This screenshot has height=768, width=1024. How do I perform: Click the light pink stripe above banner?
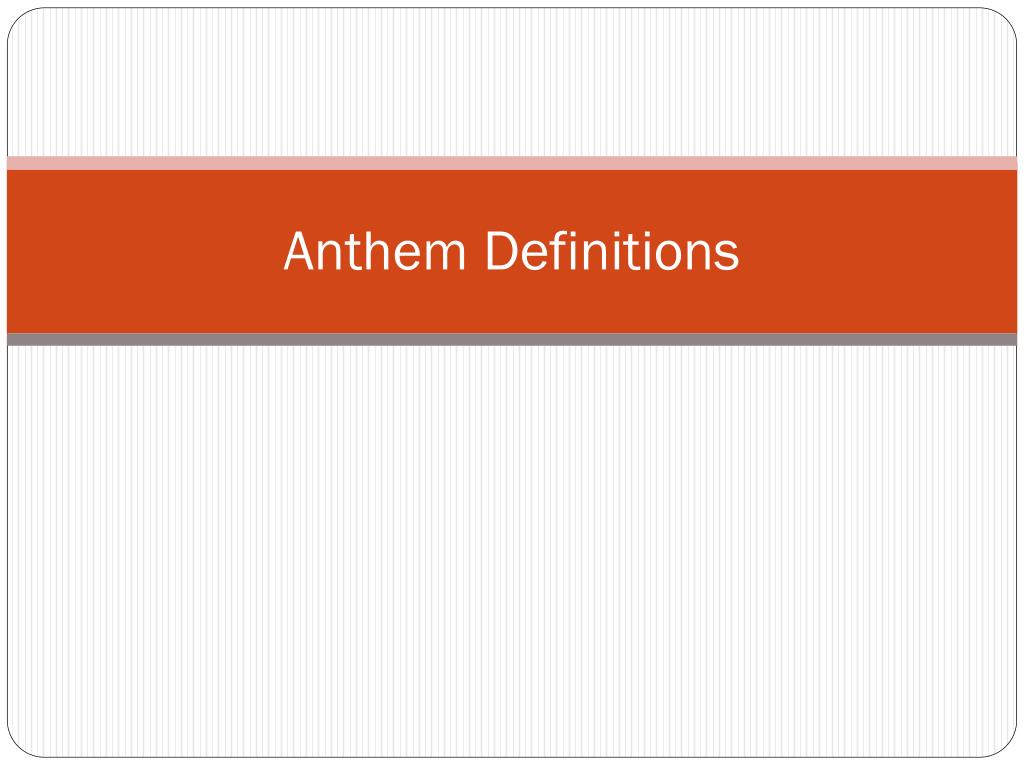coord(512,163)
